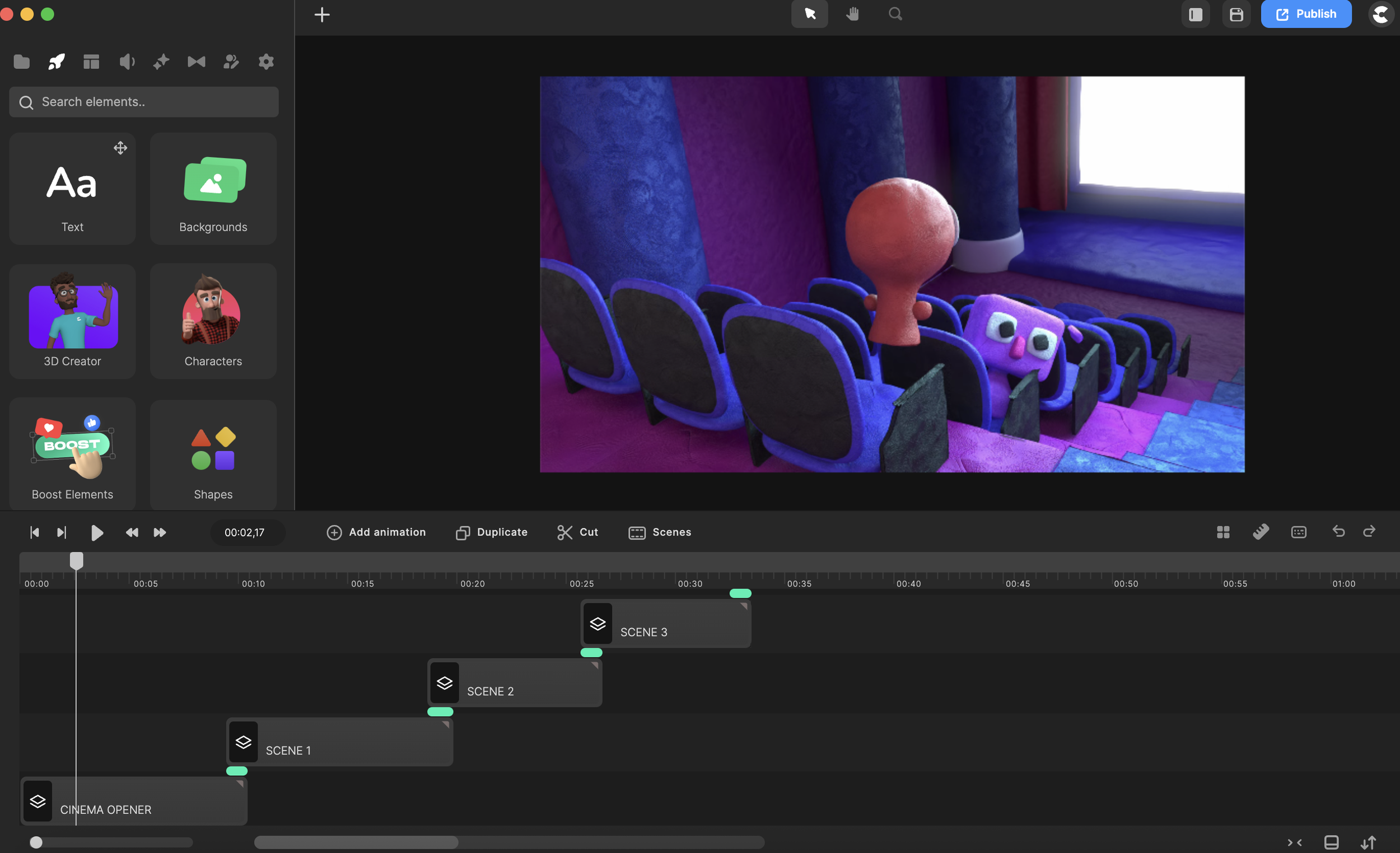Viewport: 1400px width, 853px height.
Task: Expand SCENE 1 clip corner arrow
Action: (x=445, y=725)
